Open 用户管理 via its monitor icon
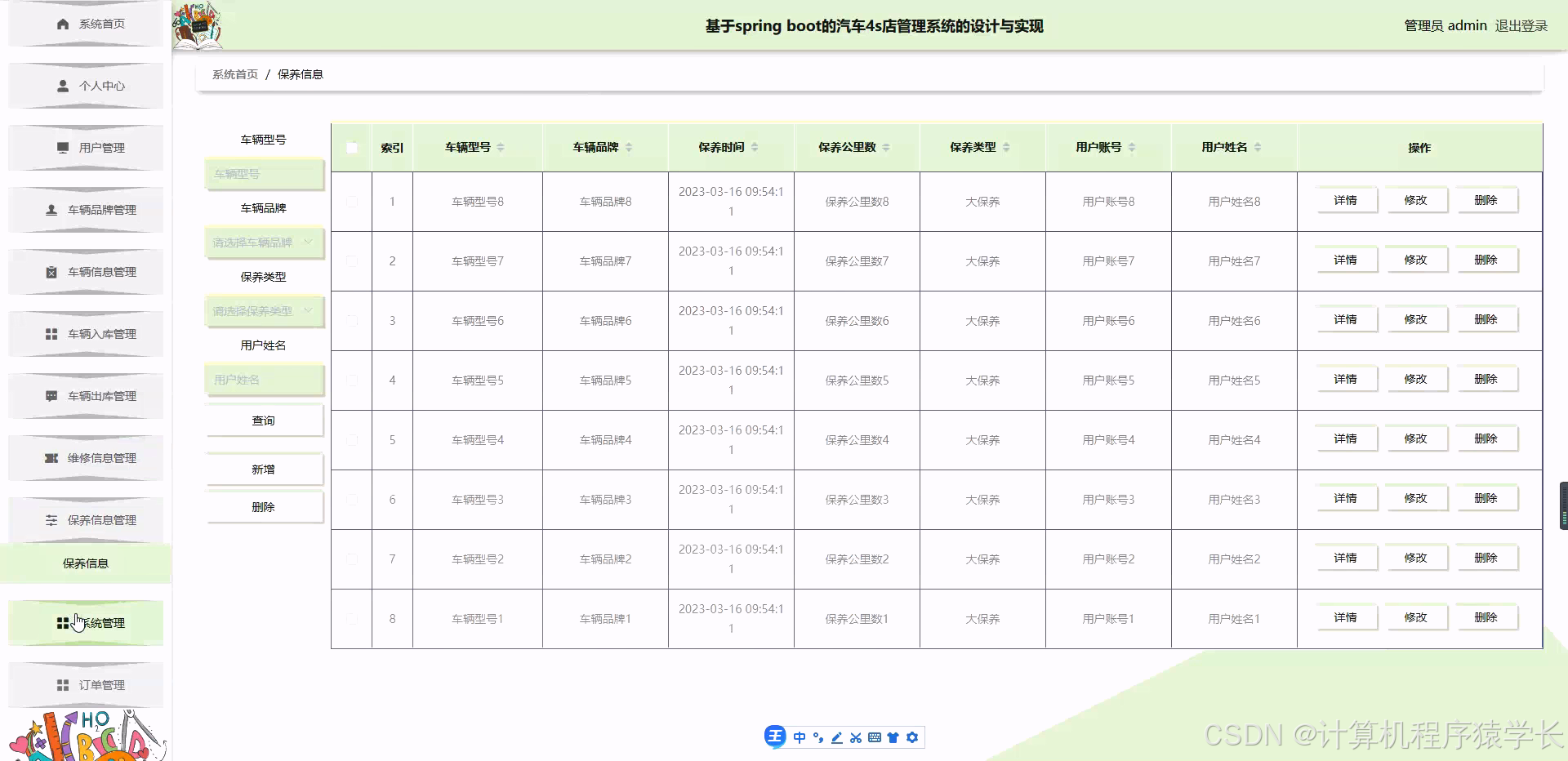Screen dimensions: 1568x761 point(62,148)
